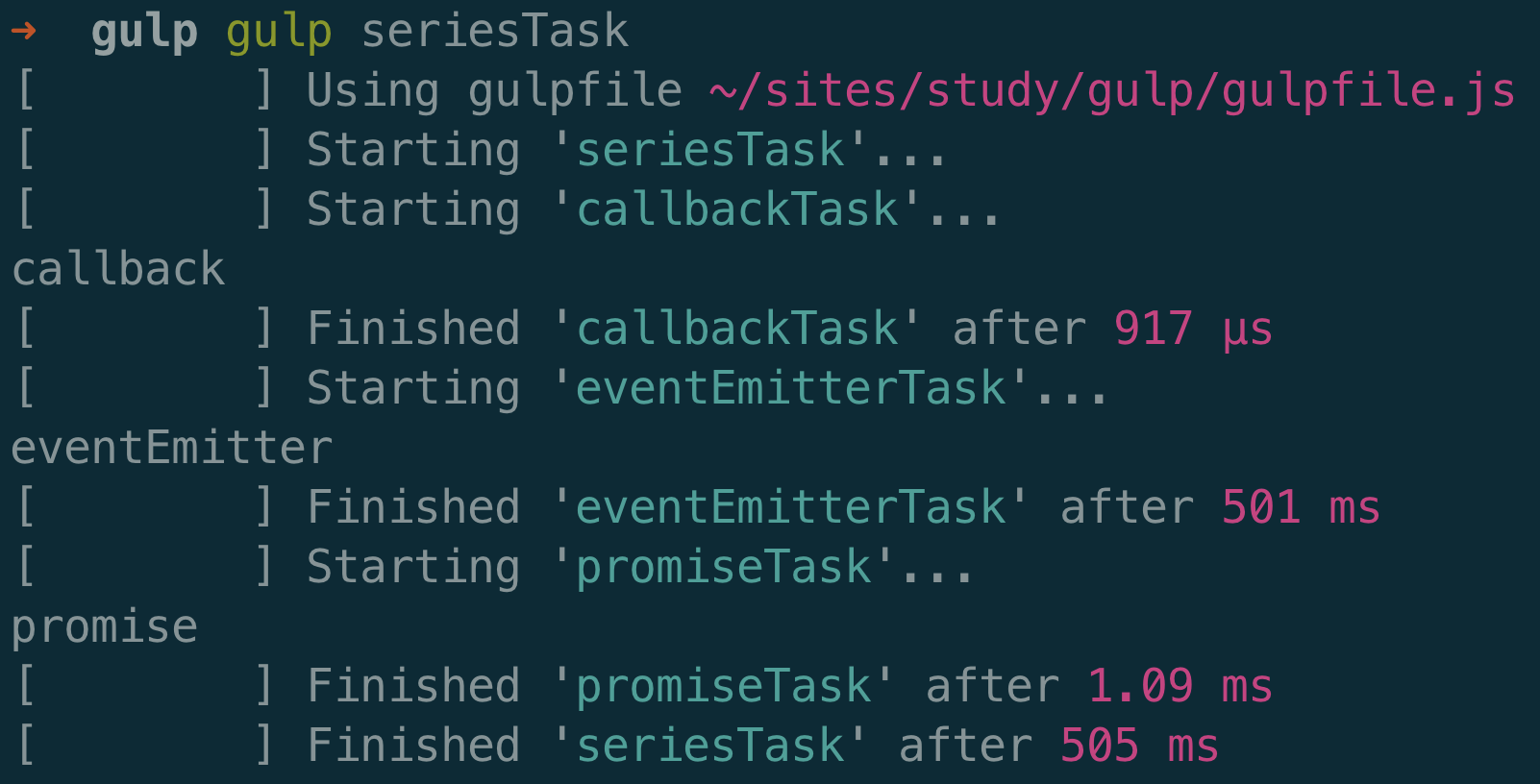Click seriesTask argument on the prompt line

click(494, 32)
